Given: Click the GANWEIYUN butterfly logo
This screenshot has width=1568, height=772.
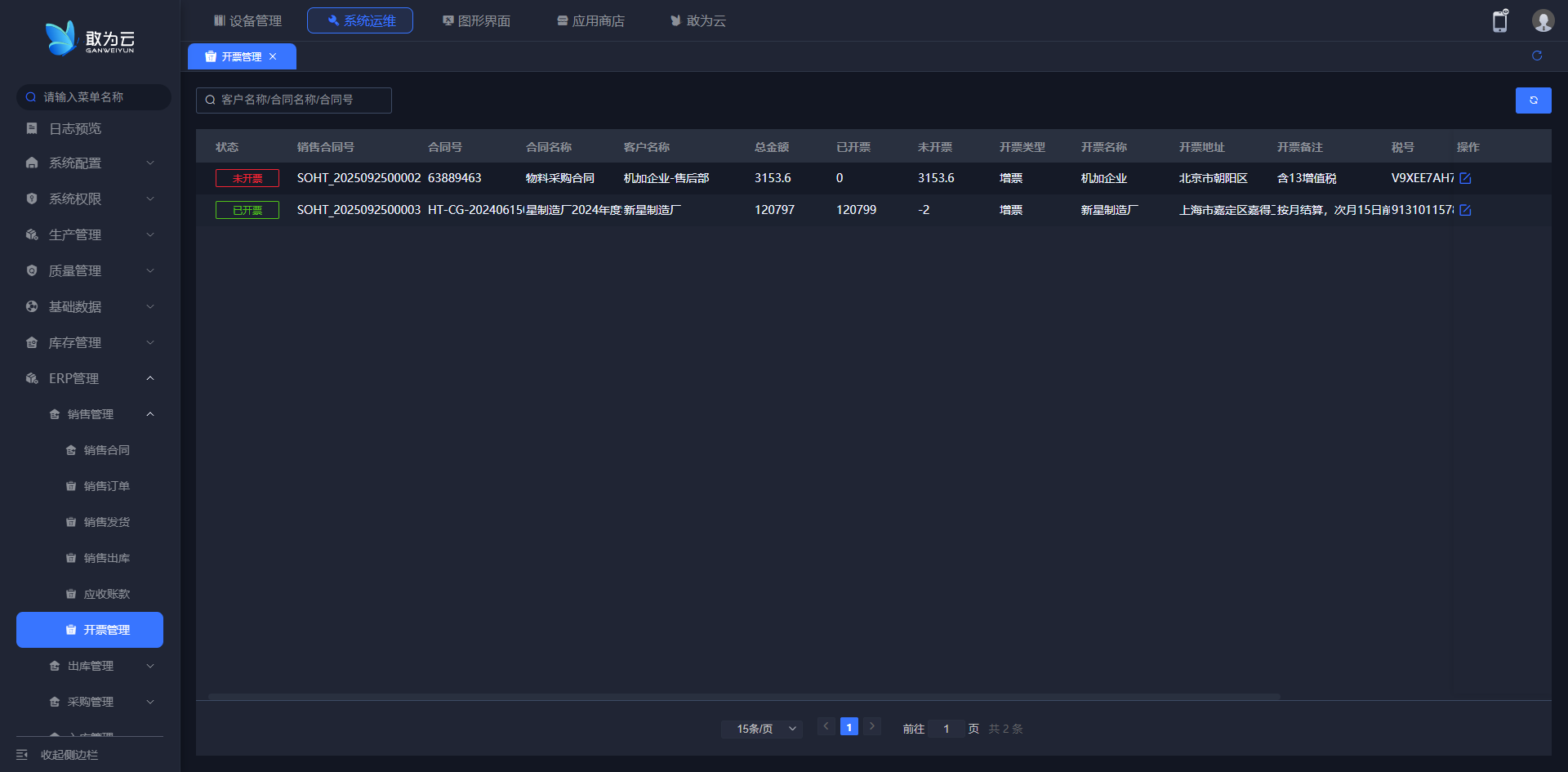Looking at the screenshot, I should 90,38.
